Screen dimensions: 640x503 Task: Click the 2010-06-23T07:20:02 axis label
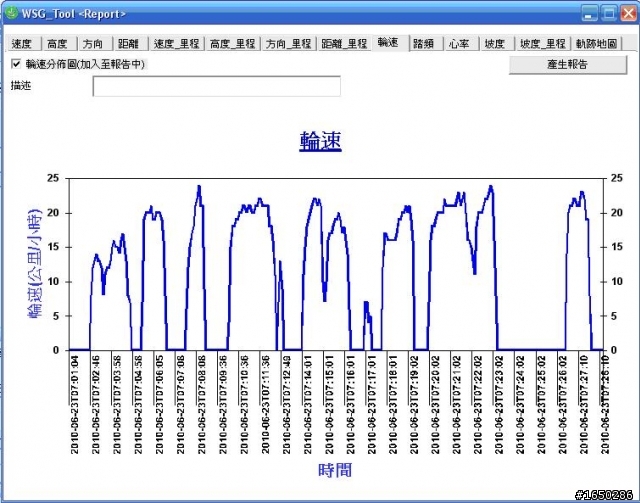(x=436, y=404)
